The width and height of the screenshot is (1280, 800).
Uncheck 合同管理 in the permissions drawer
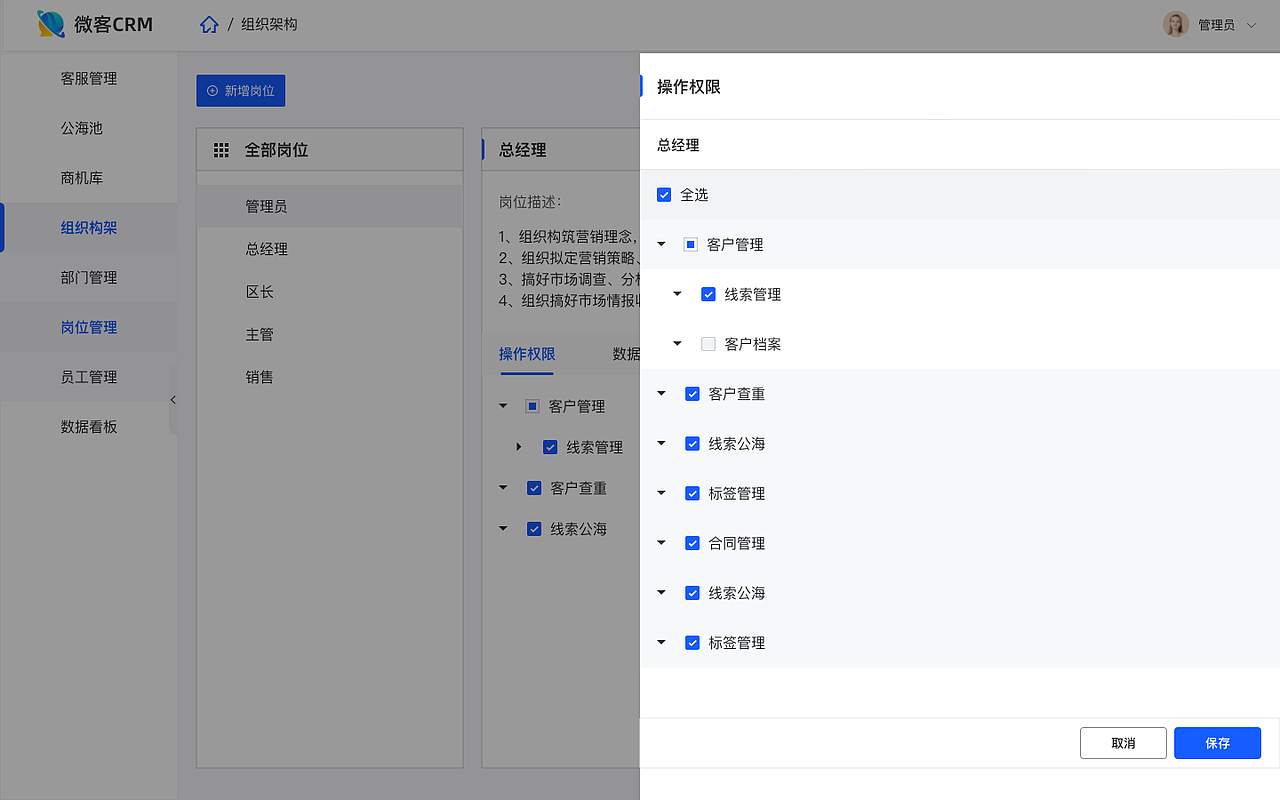(x=692, y=543)
